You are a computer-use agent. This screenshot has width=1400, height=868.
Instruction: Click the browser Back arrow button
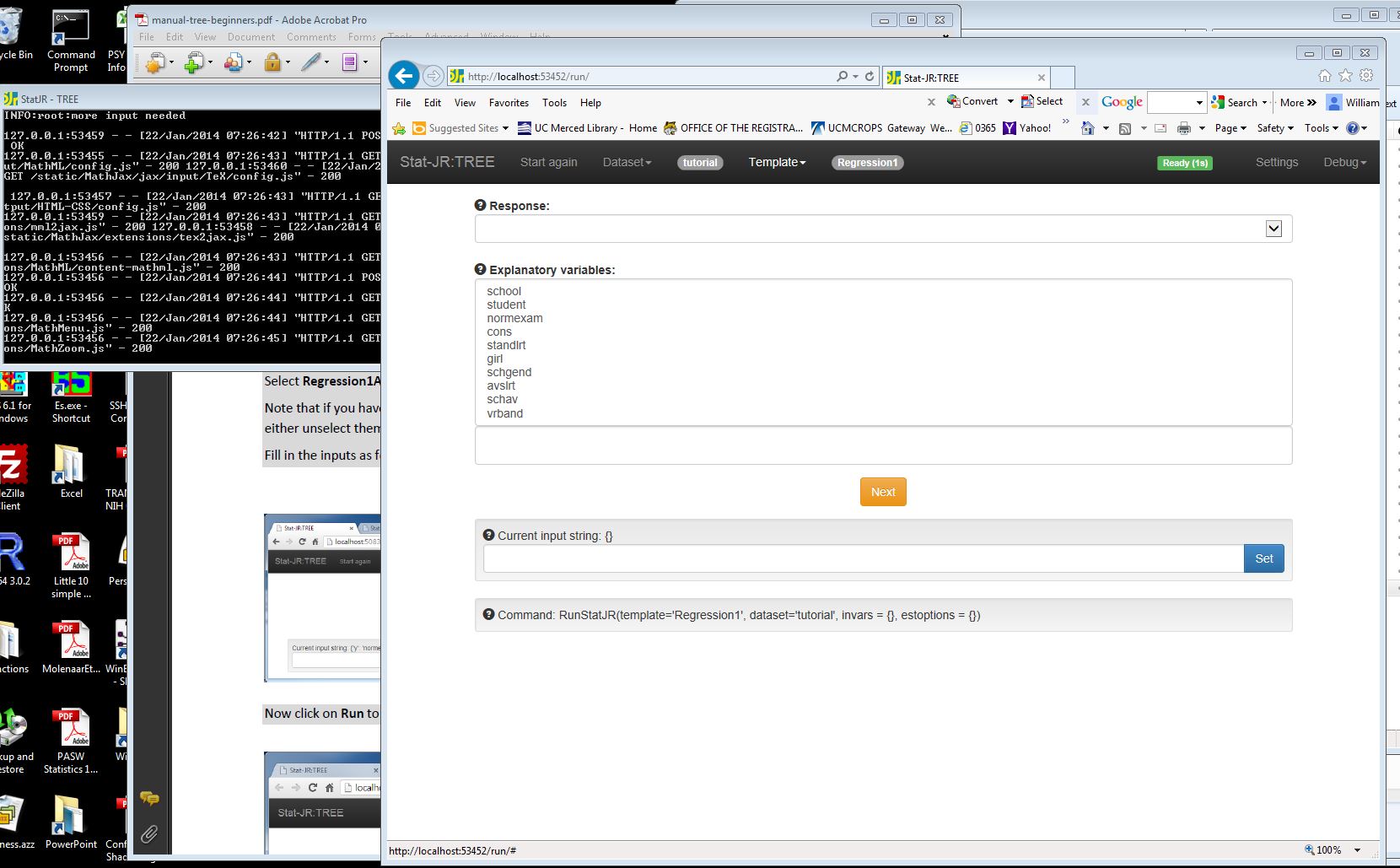(404, 76)
